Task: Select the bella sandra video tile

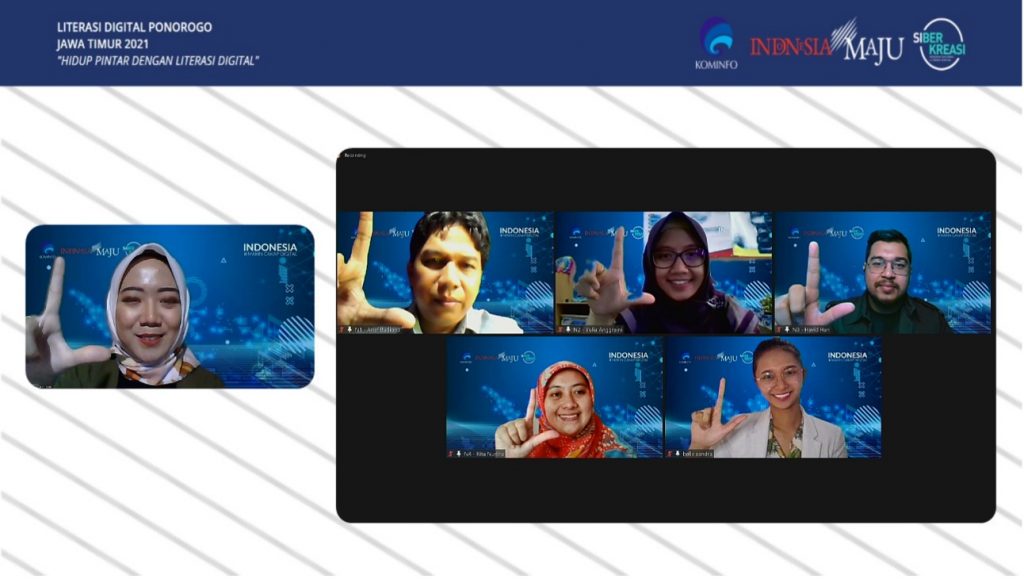Action: (773, 397)
